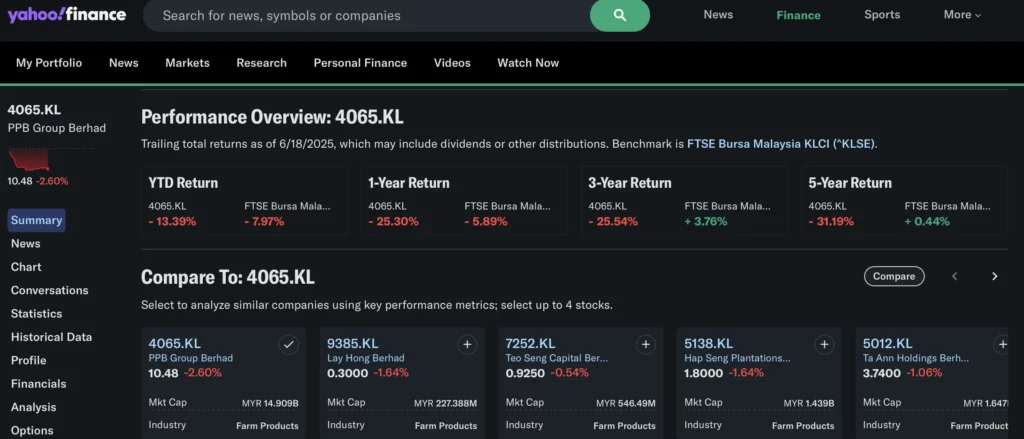Click MYR 546.49M market cap value
Image resolution: width=1024 pixels, height=439 pixels.
(626, 403)
